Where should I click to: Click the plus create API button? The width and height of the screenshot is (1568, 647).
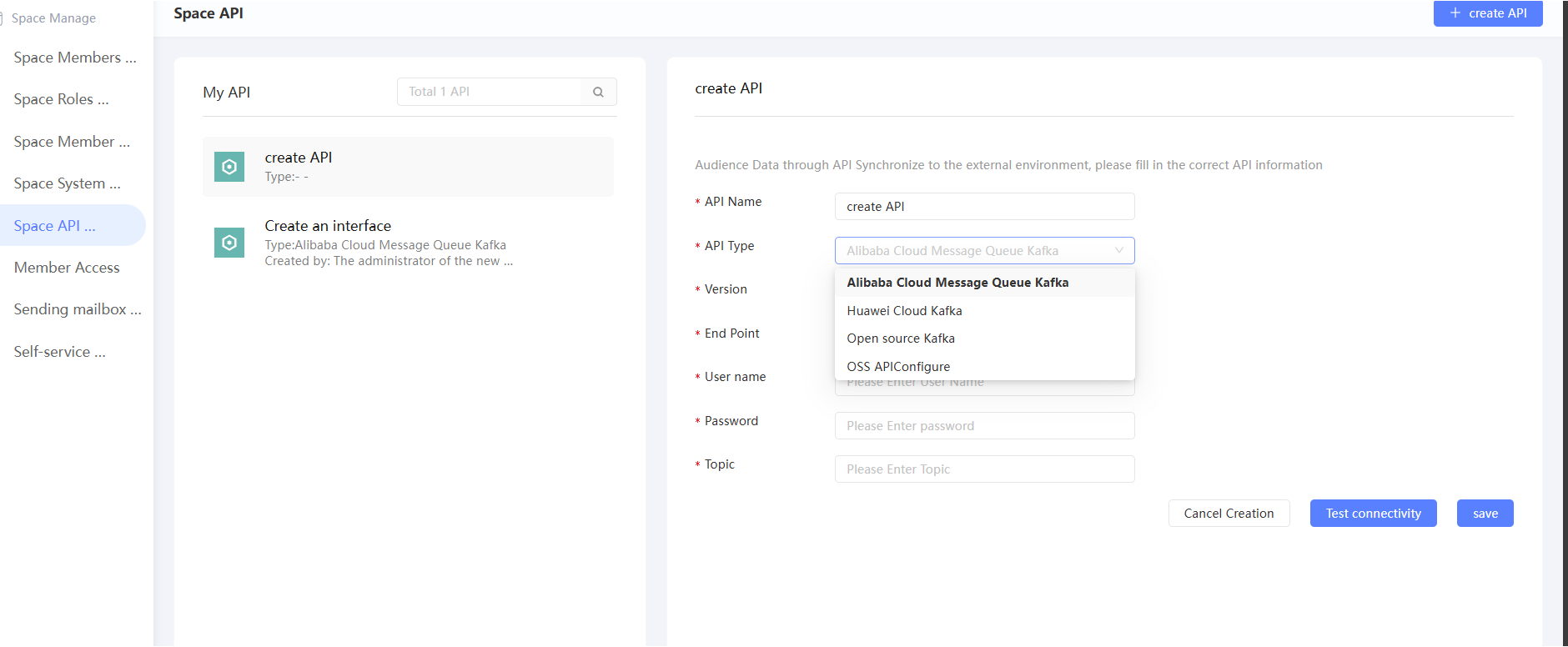coord(1487,13)
